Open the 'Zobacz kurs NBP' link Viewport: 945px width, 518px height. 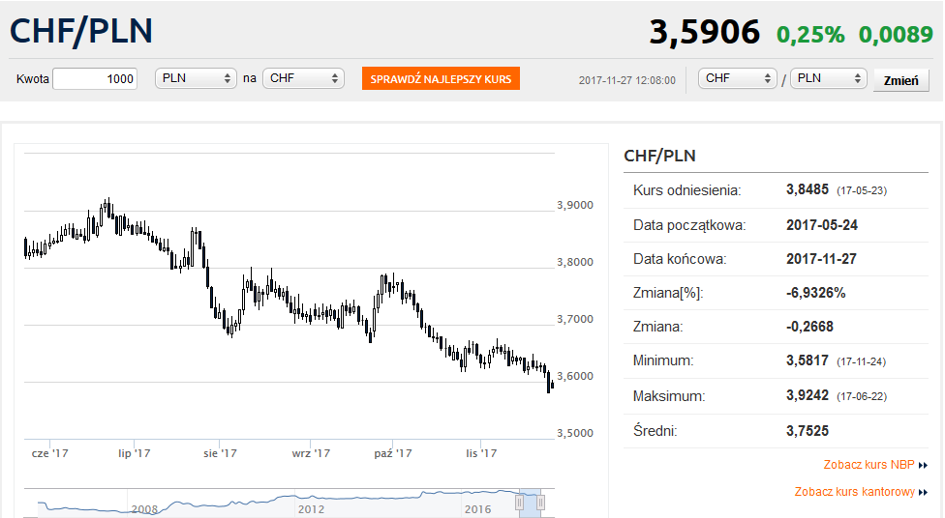pyautogui.click(x=868, y=464)
